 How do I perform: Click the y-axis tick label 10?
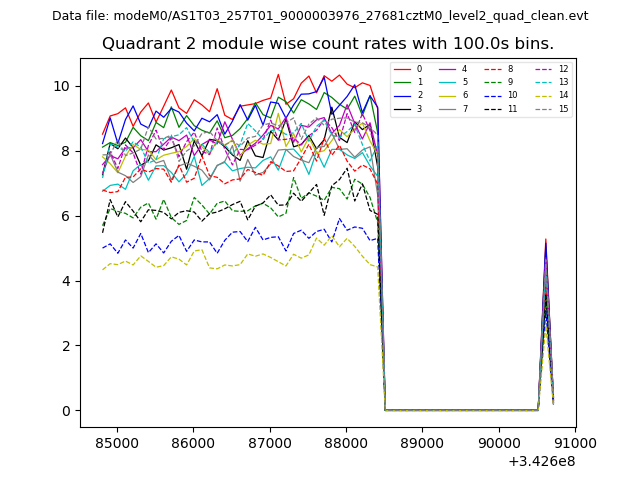[x=63, y=86]
